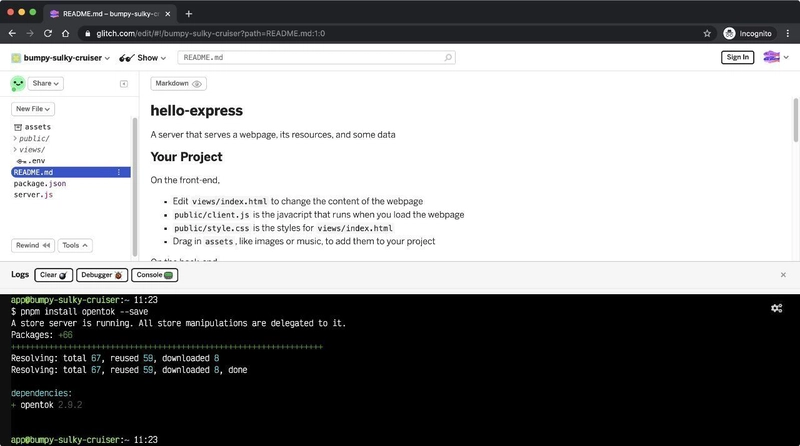Viewport: 800px width, 446px height.
Task: Open terminal settings gear icon
Action: pos(777,308)
